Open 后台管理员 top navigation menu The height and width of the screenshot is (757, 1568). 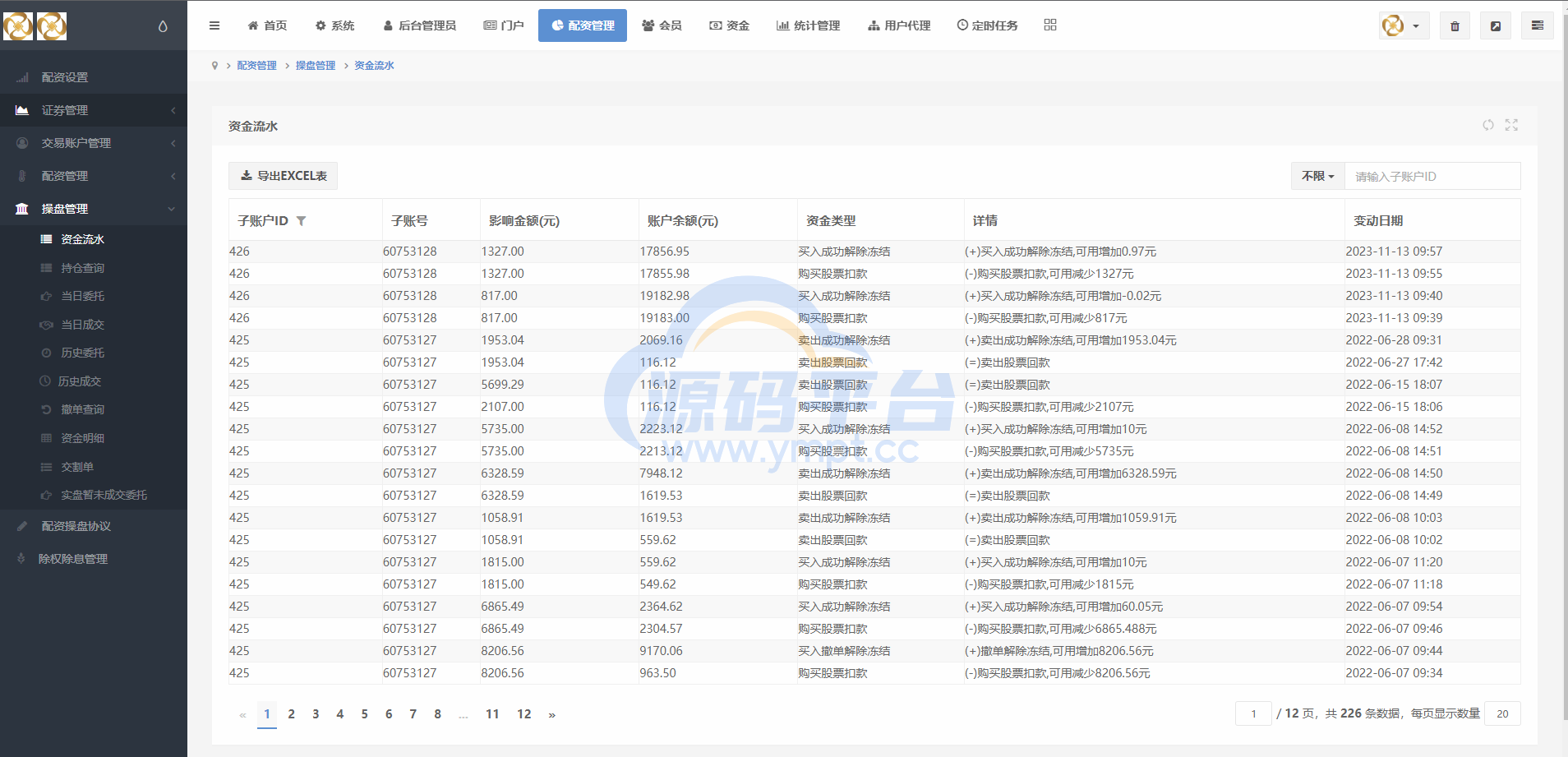click(419, 25)
